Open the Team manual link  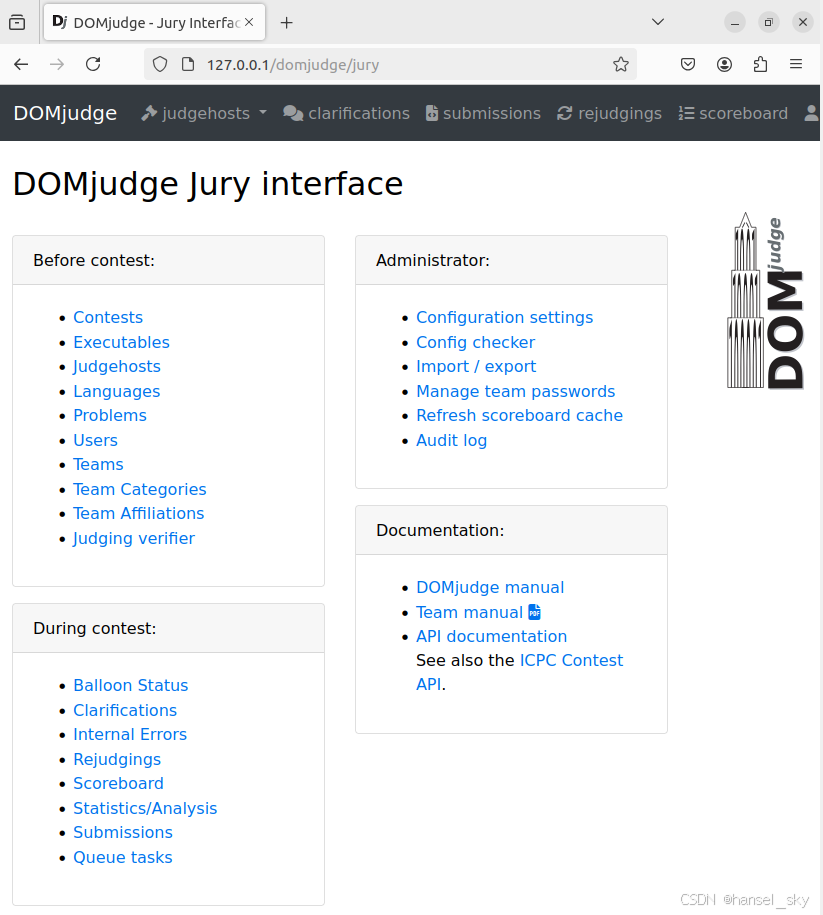point(469,612)
